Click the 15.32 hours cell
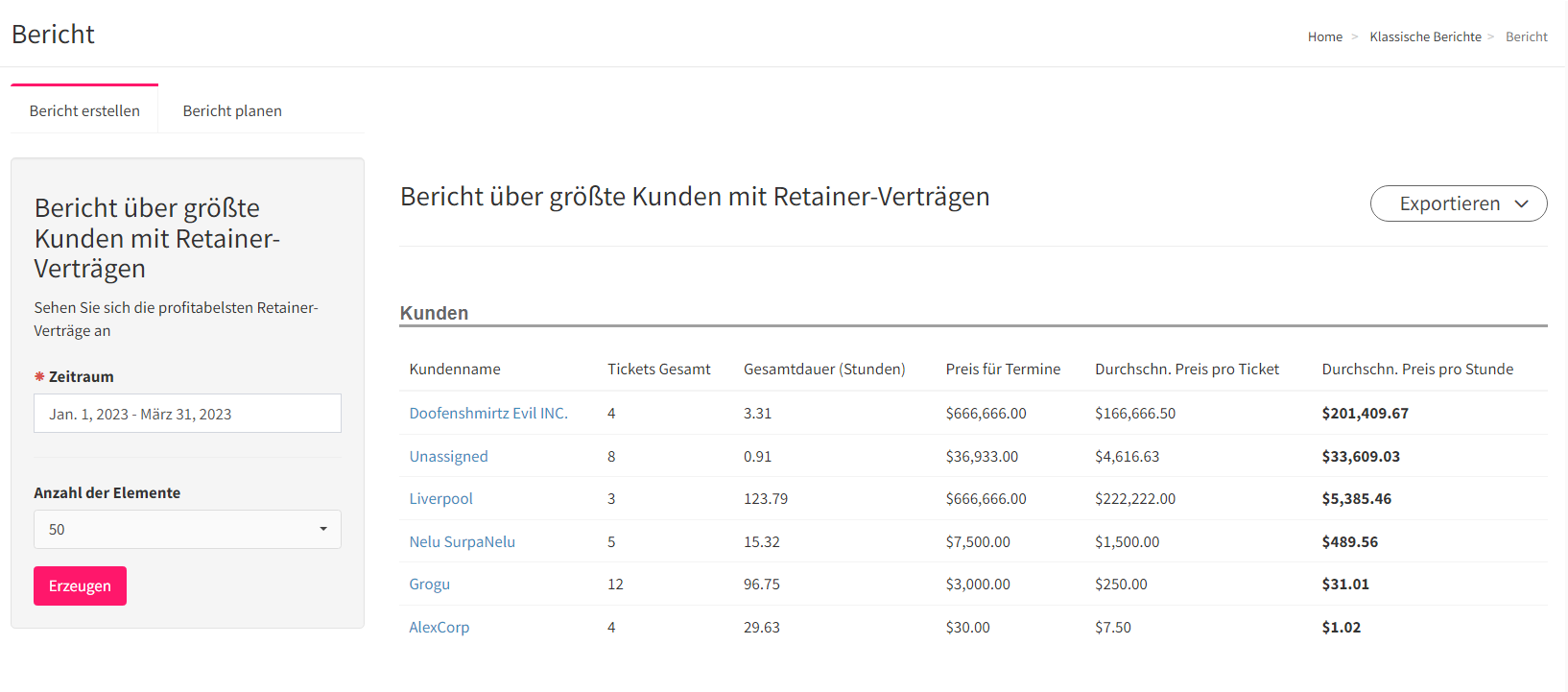The image size is (1568, 692). 762,541
